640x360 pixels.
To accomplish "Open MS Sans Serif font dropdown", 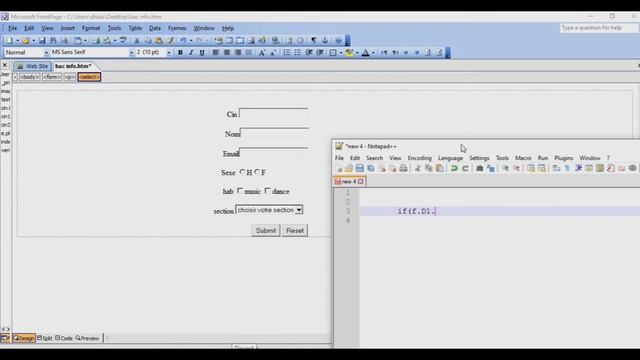I will coord(131,53).
